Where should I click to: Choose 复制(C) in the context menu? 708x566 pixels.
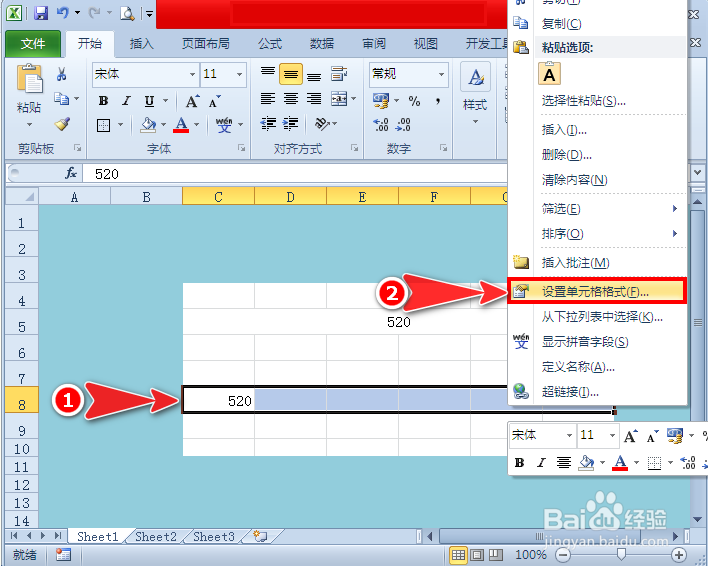597,23
